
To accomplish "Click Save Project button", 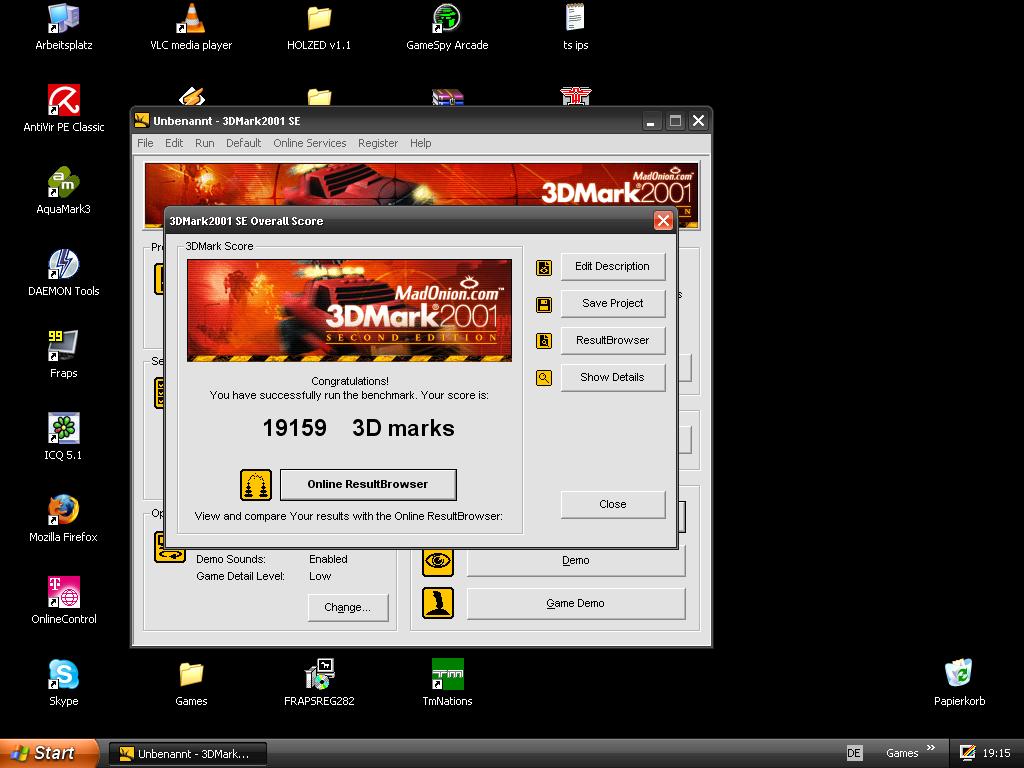I will [x=613, y=304].
